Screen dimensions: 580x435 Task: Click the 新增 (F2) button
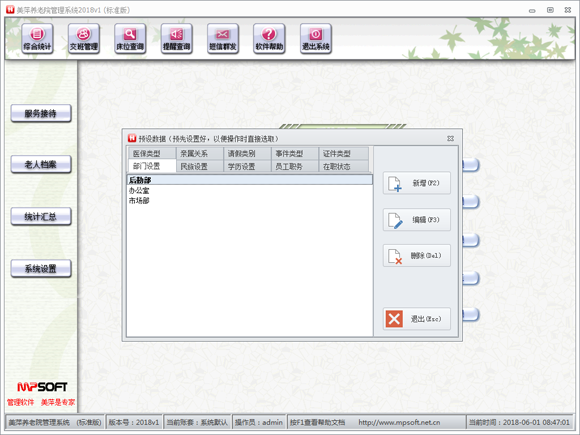pos(417,183)
